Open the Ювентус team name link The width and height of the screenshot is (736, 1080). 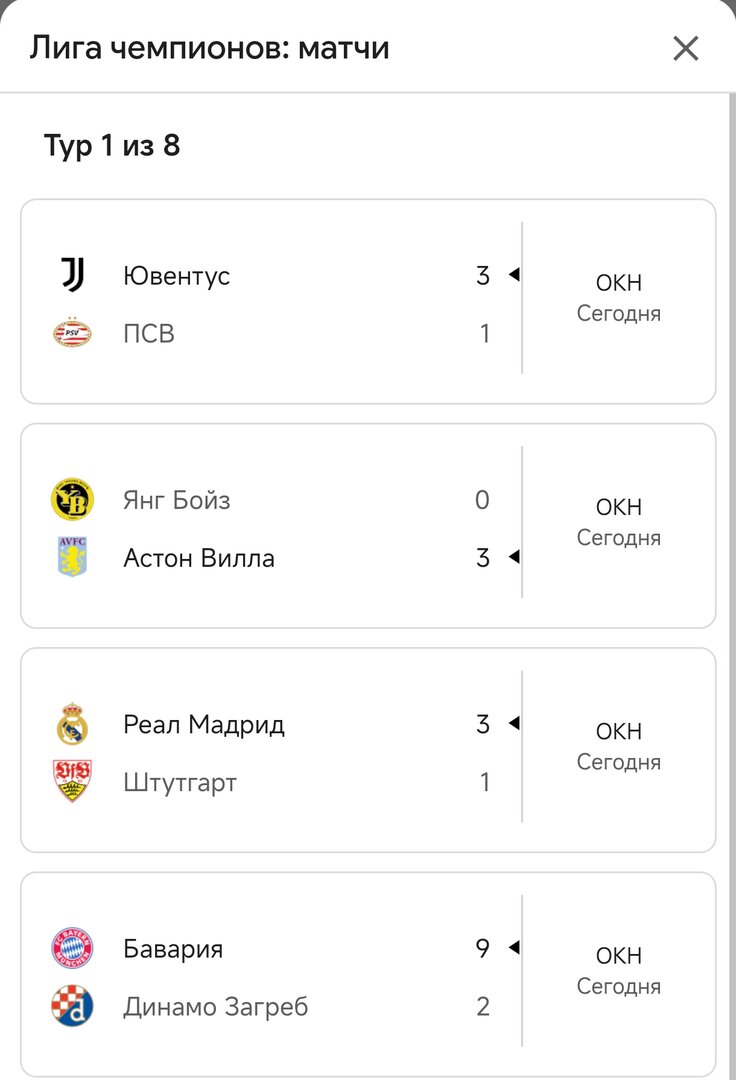(x=176, y=275)
